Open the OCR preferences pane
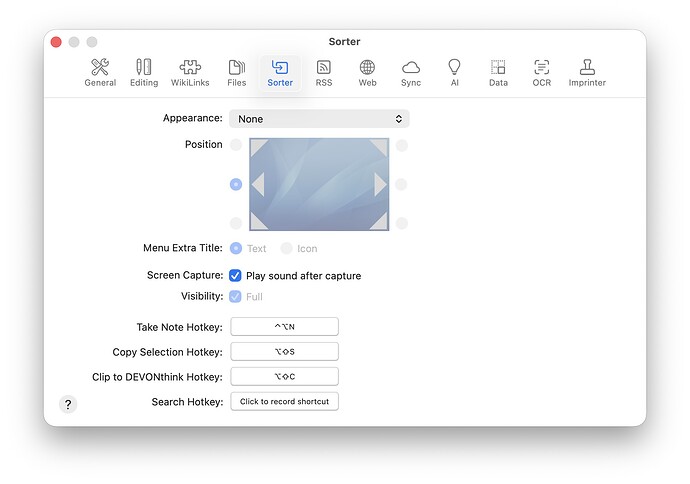690x484 pixels. 542,73
